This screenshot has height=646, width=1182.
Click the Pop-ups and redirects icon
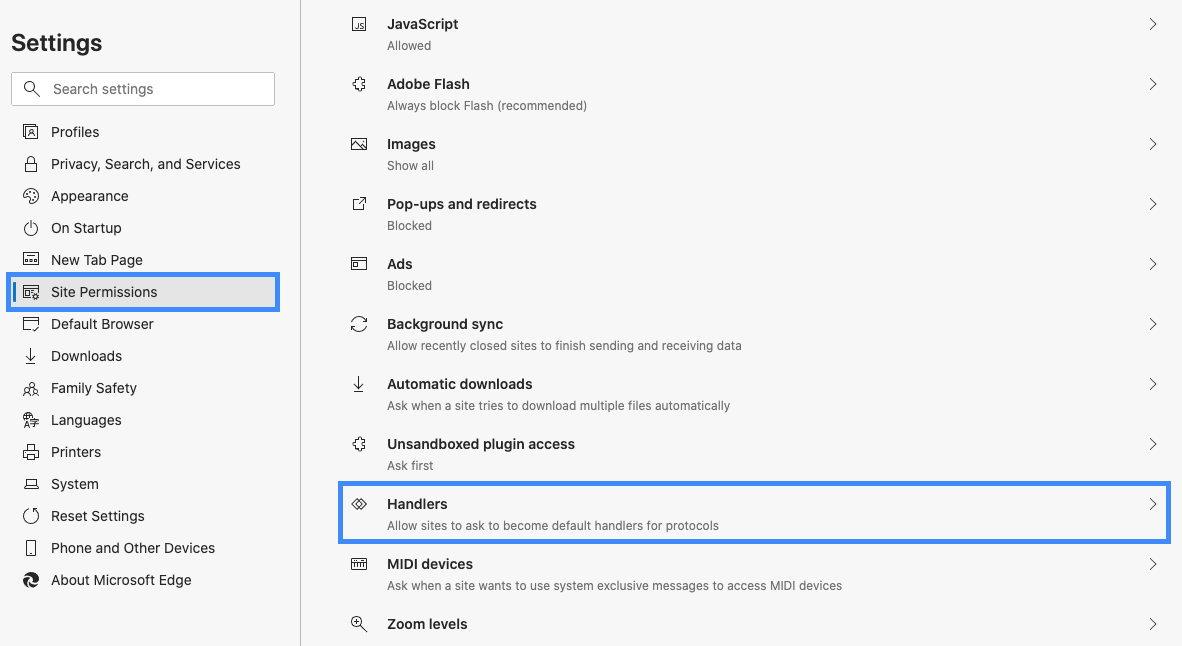pos(358,202)
